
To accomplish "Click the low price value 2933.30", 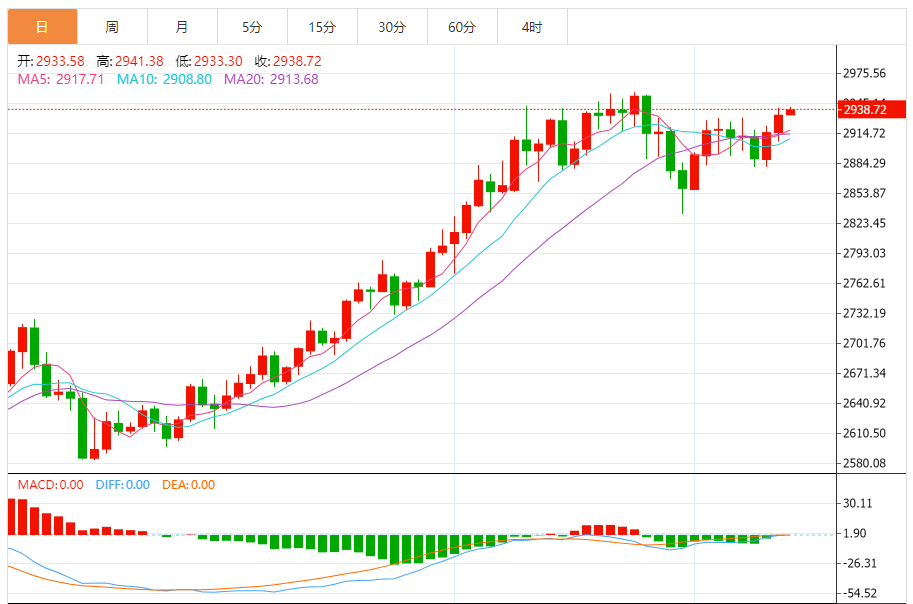I will tap(218, 61).
